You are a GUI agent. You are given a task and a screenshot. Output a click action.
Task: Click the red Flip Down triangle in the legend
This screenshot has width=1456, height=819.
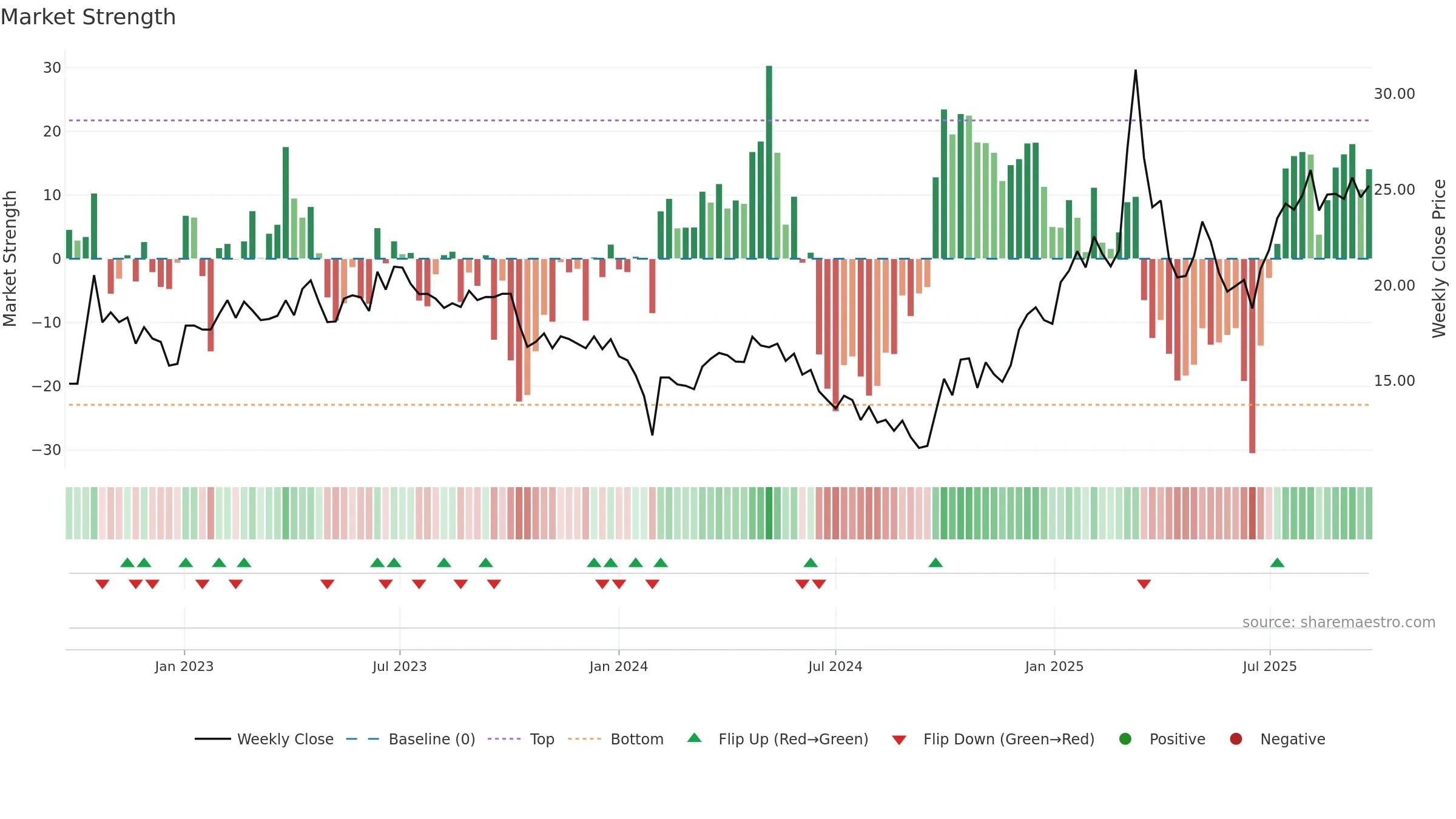899,740
